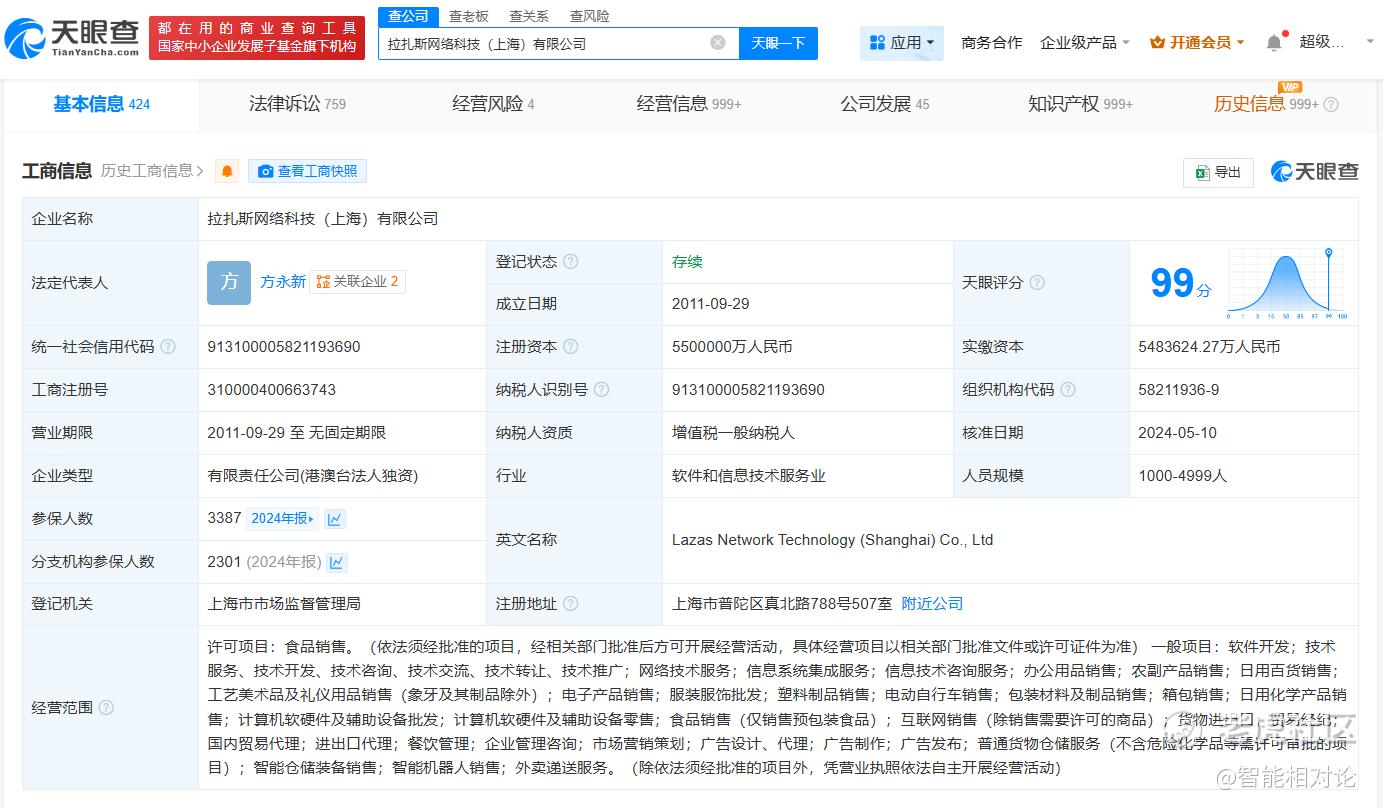Screen dimensions: 1383x808
Task: Click the 99分 score distribution chart
Action: pyautogui.click(x=1287, y=283)
